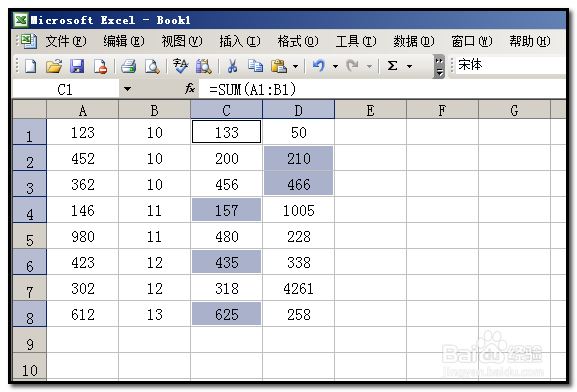Click cell C1 containing 133
The image size is (577, 392).
pos(227,132)
